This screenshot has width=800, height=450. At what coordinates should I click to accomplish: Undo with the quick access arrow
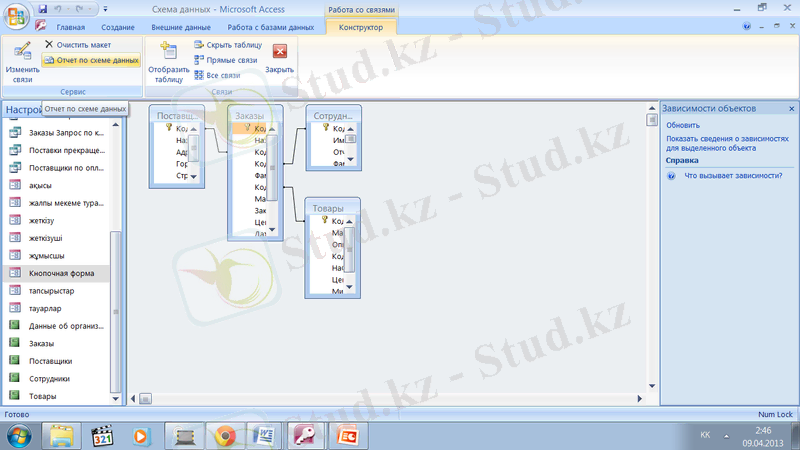click(58, 9)
